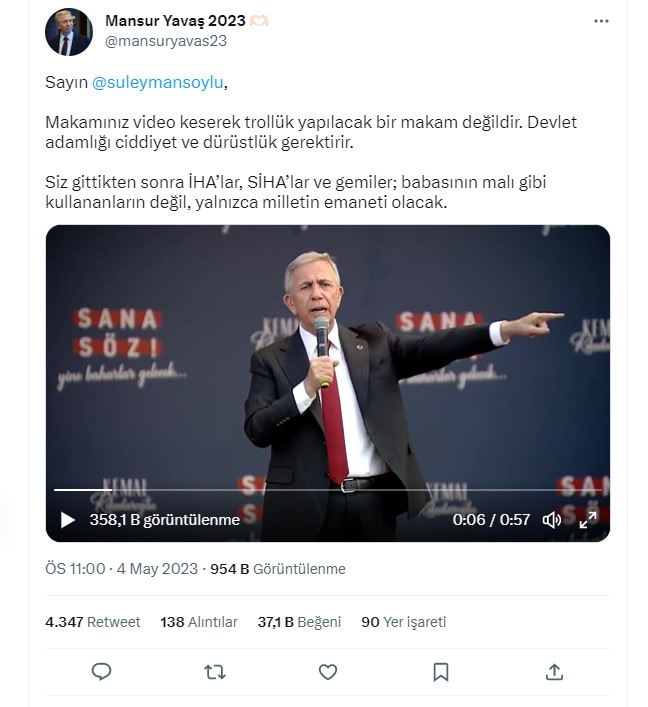Mute the video volume speaker icon
648x707 pixels.
pyautogui.click(x=551, y=520)
